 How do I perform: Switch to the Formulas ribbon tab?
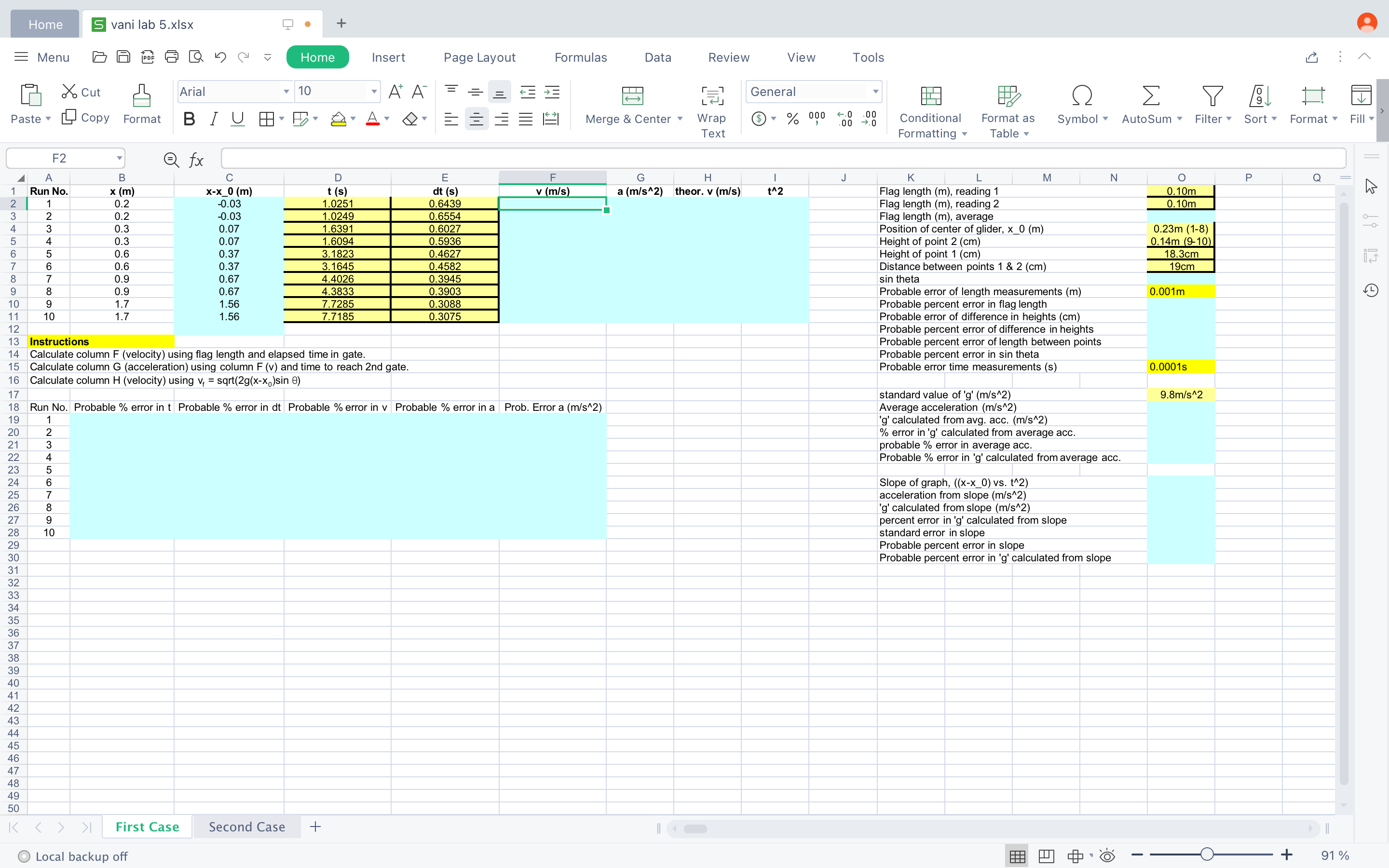point(580,57)
